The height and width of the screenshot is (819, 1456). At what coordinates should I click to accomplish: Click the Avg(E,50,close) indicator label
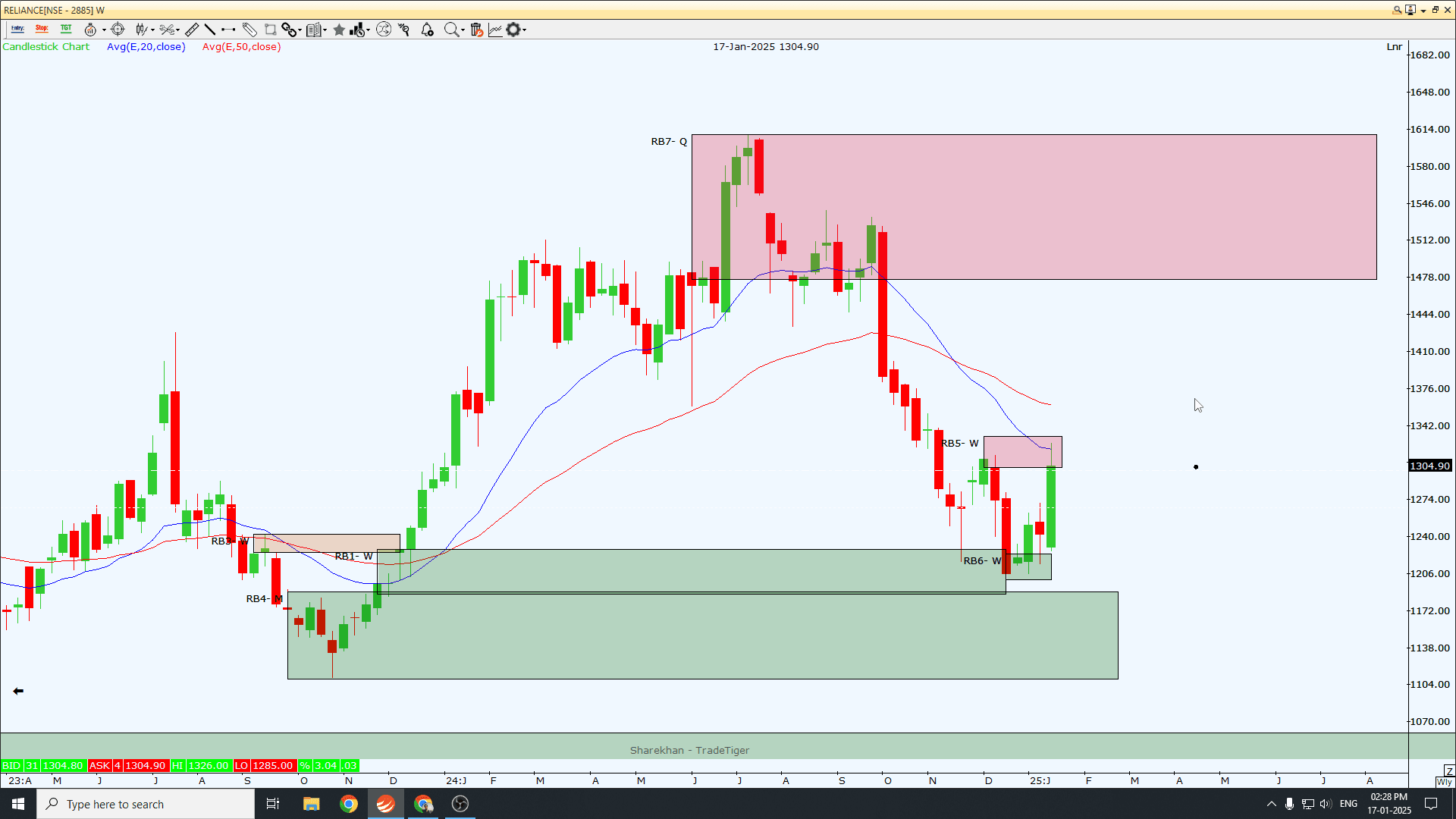241,47
